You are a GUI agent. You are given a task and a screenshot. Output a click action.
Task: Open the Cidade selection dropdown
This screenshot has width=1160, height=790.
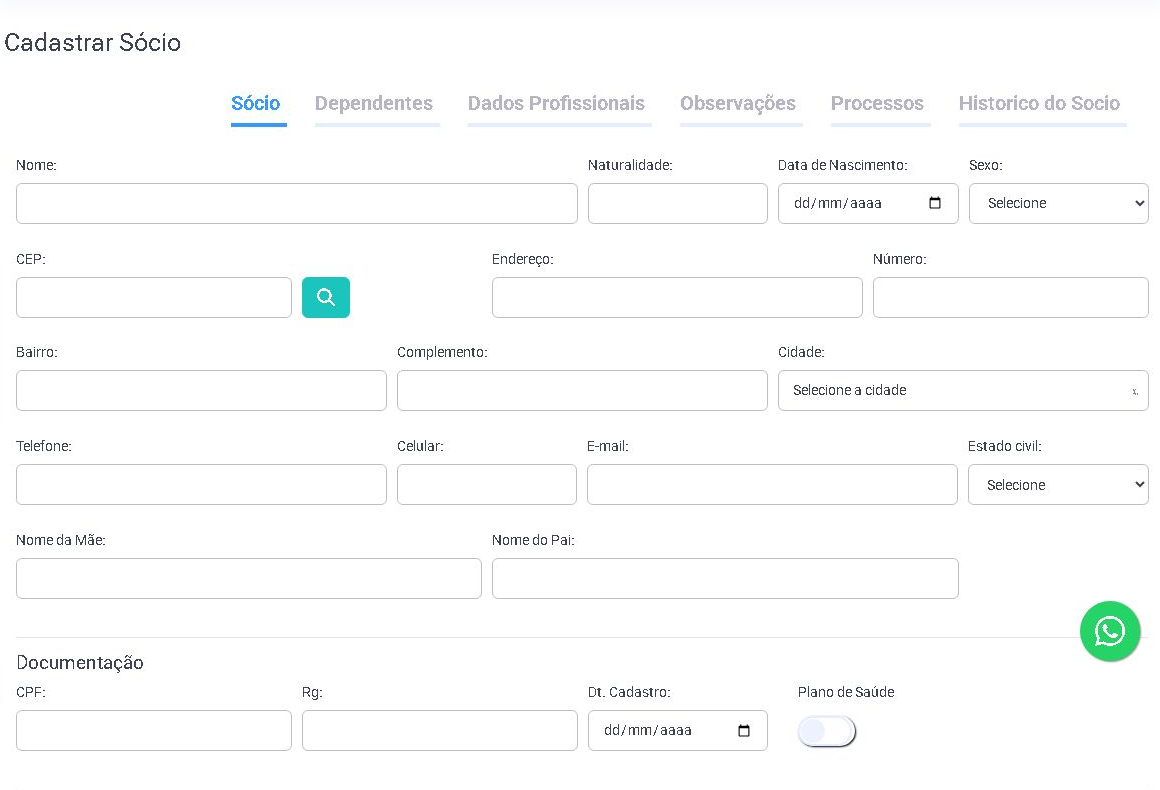(963, 391)
